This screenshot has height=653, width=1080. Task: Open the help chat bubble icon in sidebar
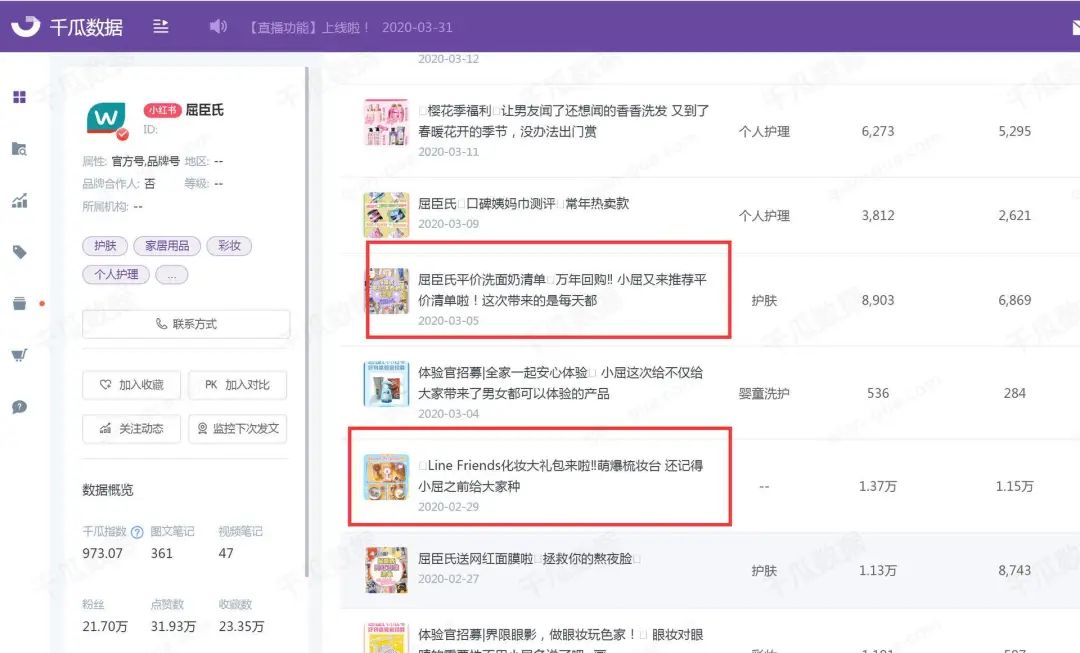pyautogui.click(x=19, y=407)
